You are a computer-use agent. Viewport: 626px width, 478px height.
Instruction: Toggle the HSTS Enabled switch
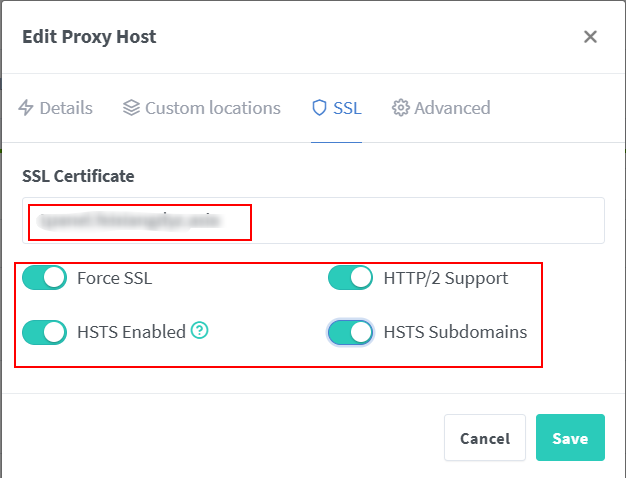(x=44, y=332)
